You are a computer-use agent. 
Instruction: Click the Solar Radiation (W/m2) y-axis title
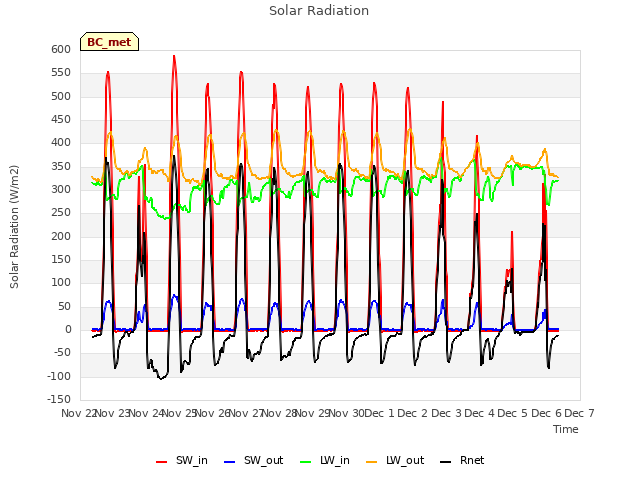14,227
